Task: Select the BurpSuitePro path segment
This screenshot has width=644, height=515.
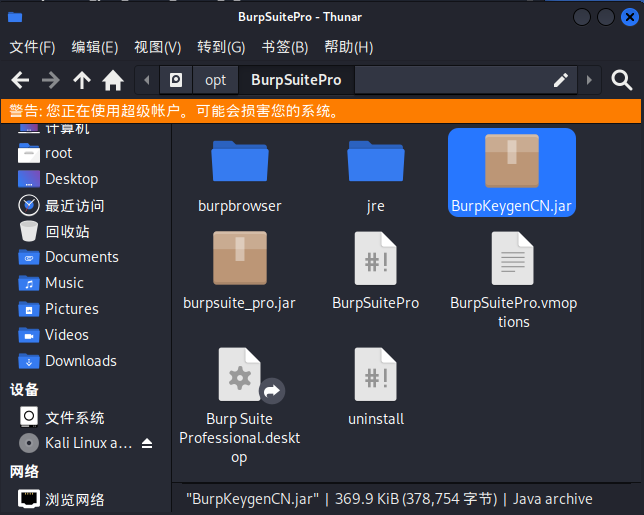Action: coord(296,80)
